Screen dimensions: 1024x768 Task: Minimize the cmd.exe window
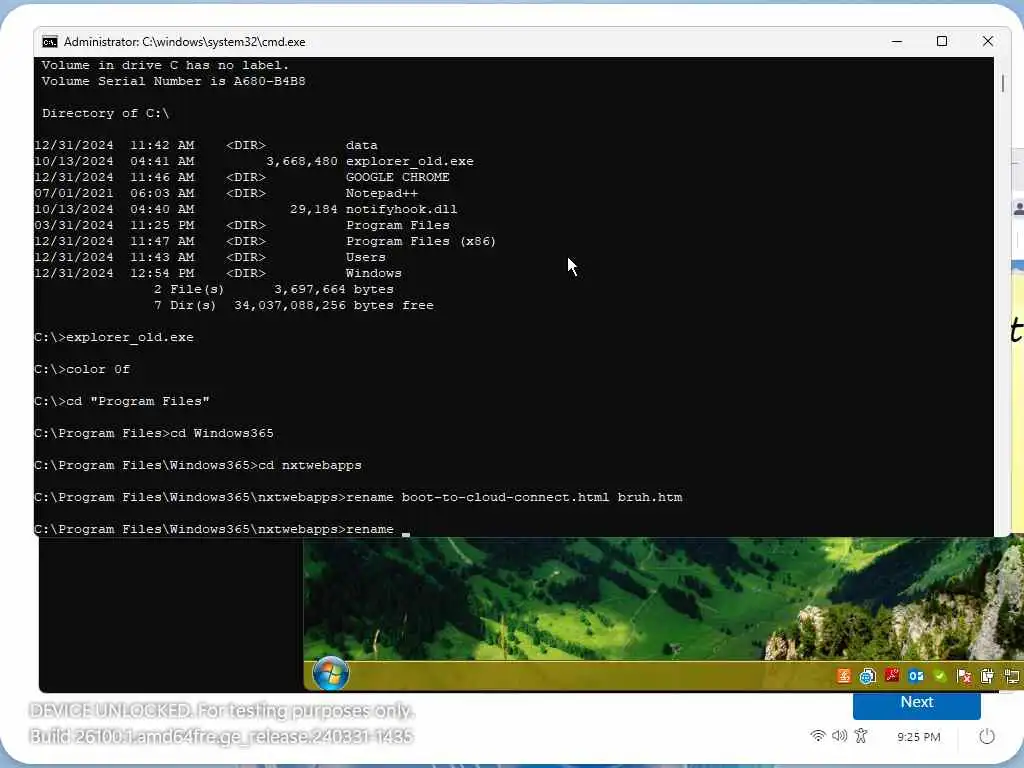click(897, 42)
